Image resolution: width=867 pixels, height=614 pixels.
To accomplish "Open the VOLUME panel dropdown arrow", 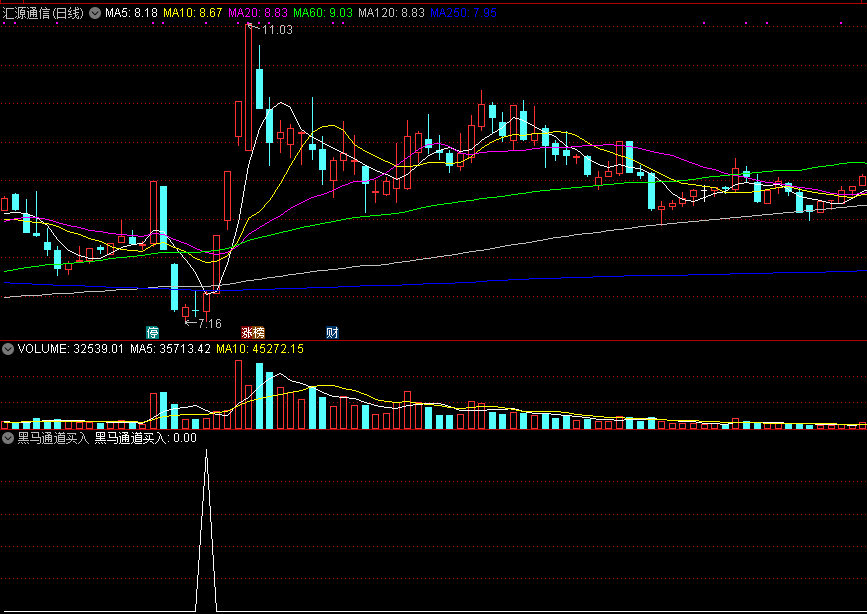I will [x=8, y=349].
